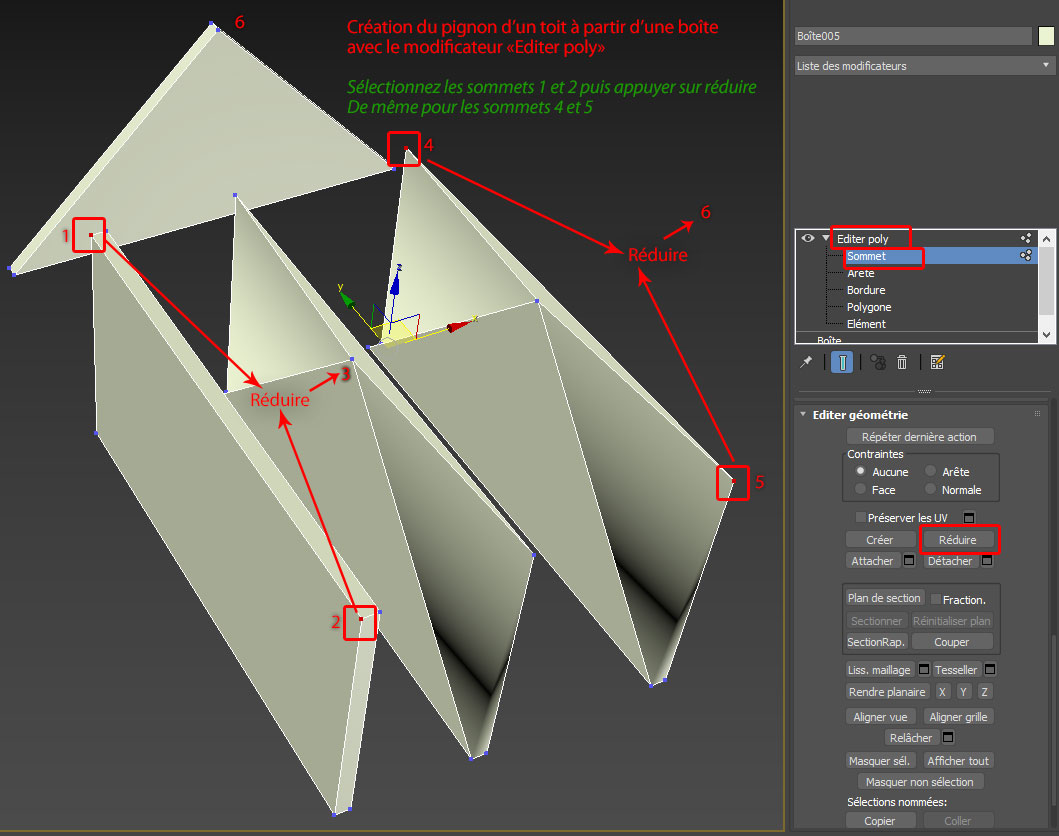
Task: Select the Arête constraint radio button
Action: point(931,471)
